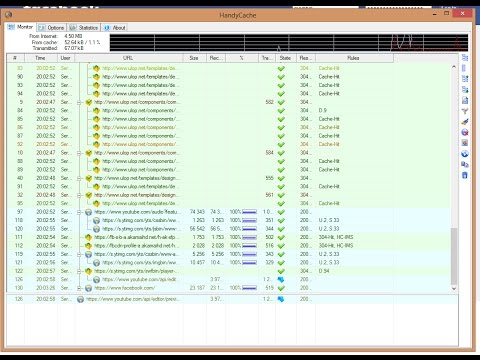Click the 100% progress bar in row 111
This screenshot has height=360, width=480.
point(249,237)
